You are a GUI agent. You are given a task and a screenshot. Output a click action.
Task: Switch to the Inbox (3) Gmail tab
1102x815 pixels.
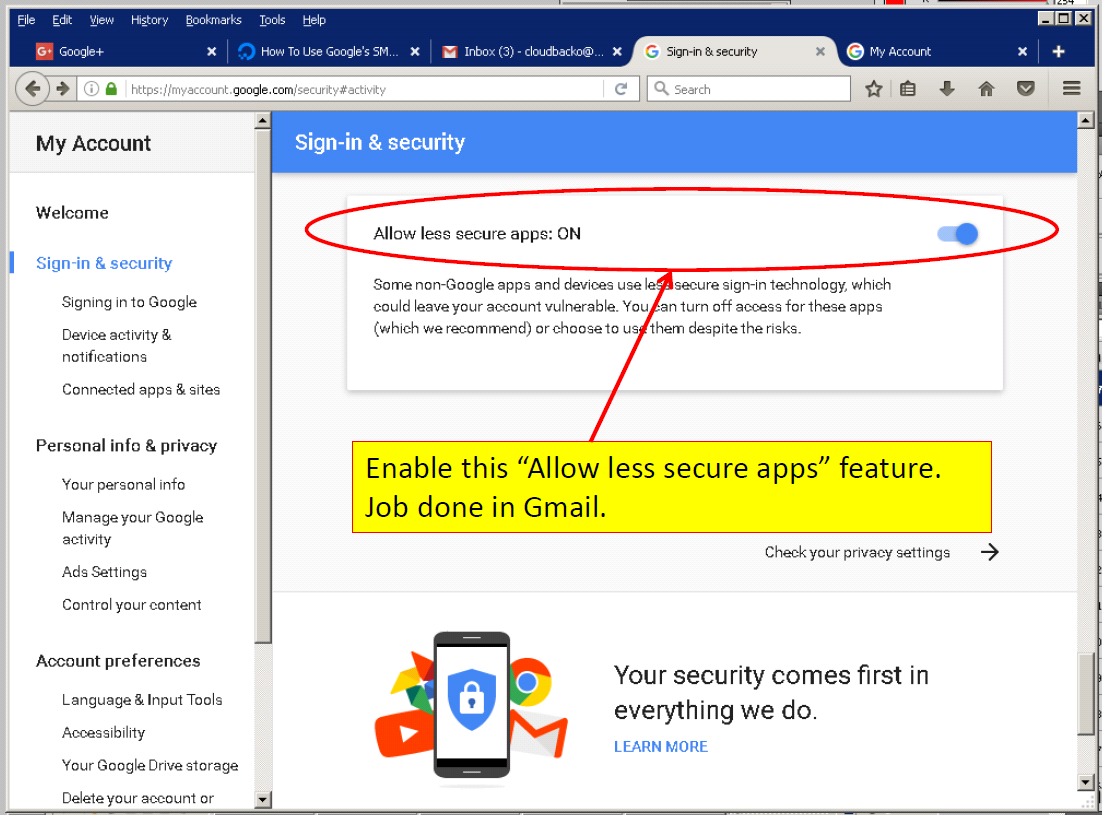pyautogui.click(x=532, y=51)
